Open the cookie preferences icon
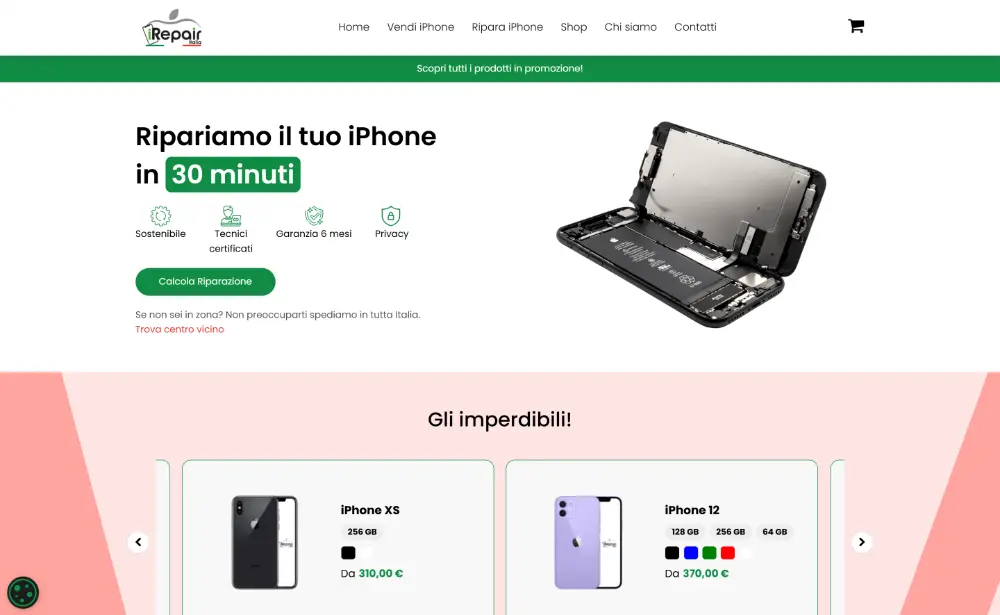 [x=23, y=593]
